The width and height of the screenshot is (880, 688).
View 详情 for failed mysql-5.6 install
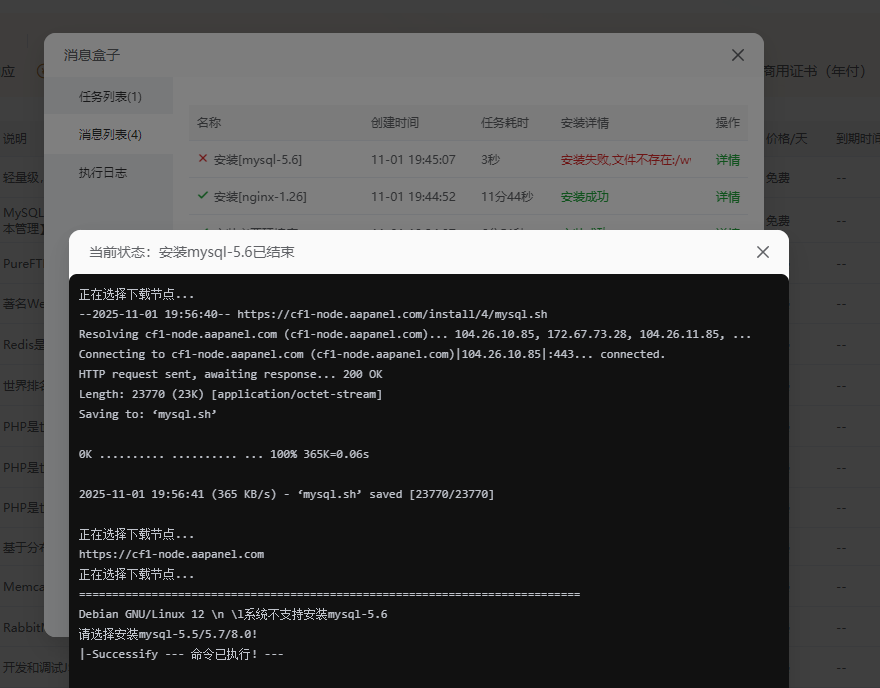point(727,160)
